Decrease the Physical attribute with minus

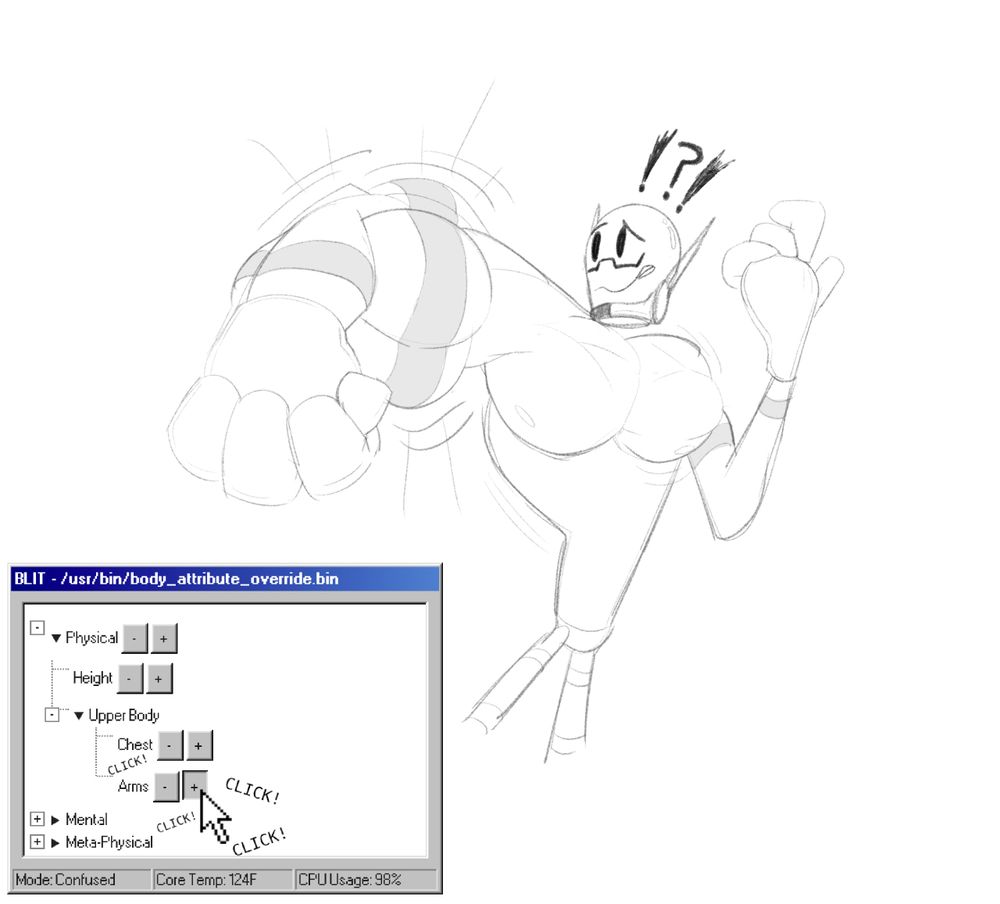pyautogui.click(x=135, y=639)
